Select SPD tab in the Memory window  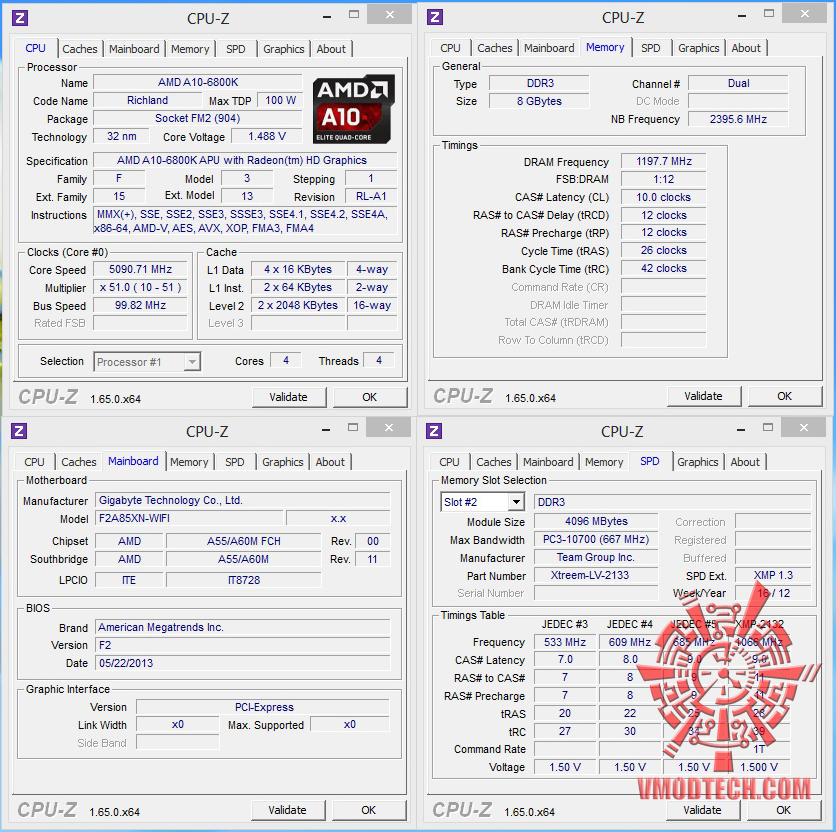[x=650, y=48]
